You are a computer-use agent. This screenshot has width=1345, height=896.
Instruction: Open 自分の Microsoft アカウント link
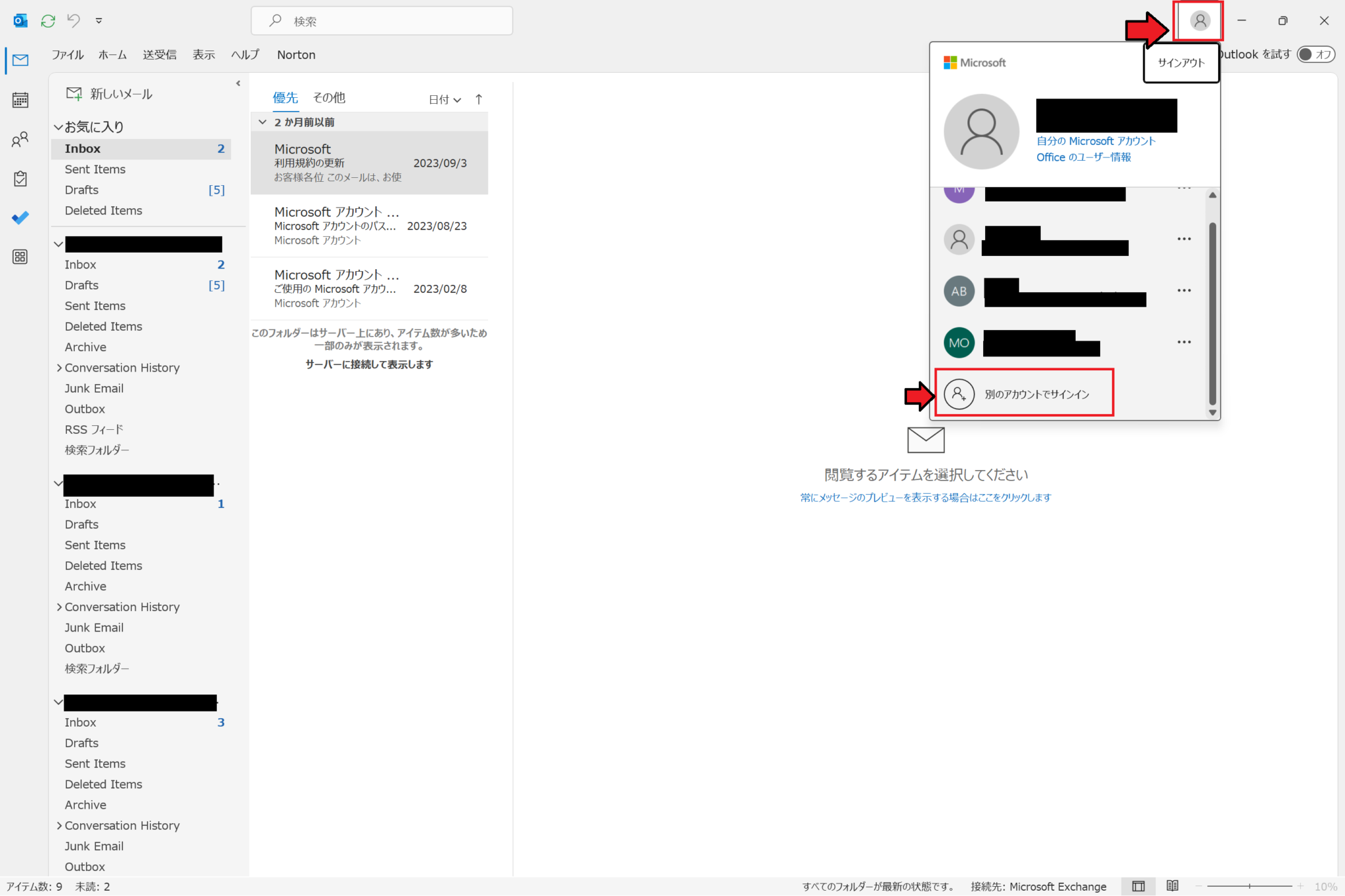pyautogui.click(x=1095, y=141)
